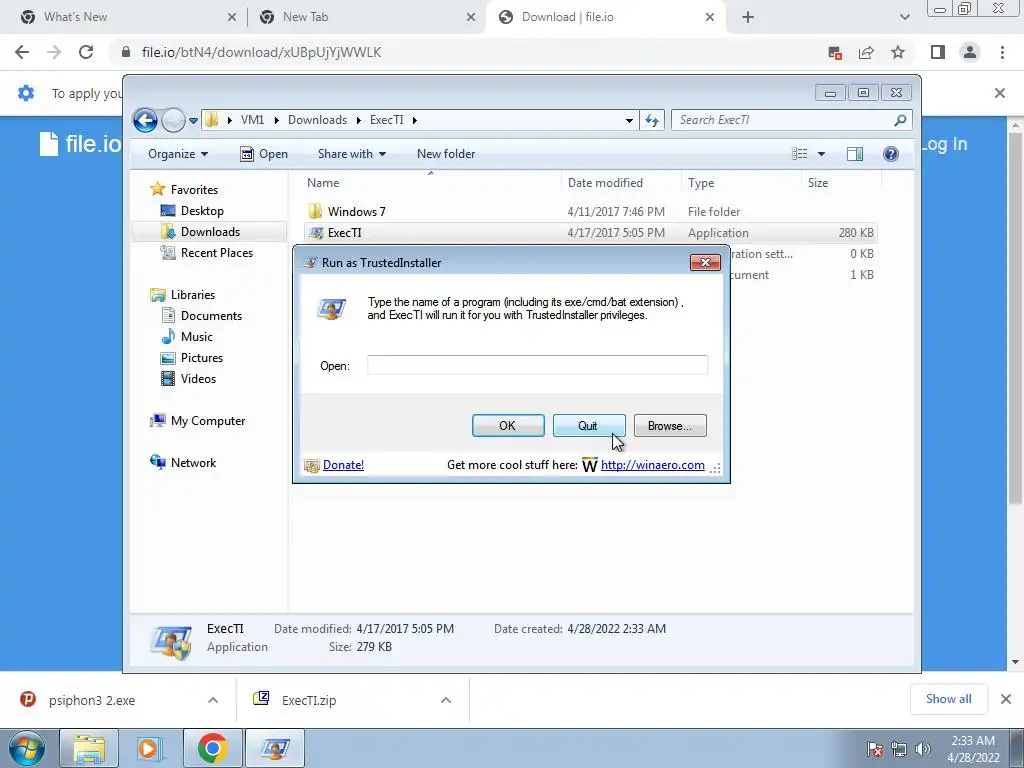
Task: Click Explorer back arrow button
Action: 145,120
